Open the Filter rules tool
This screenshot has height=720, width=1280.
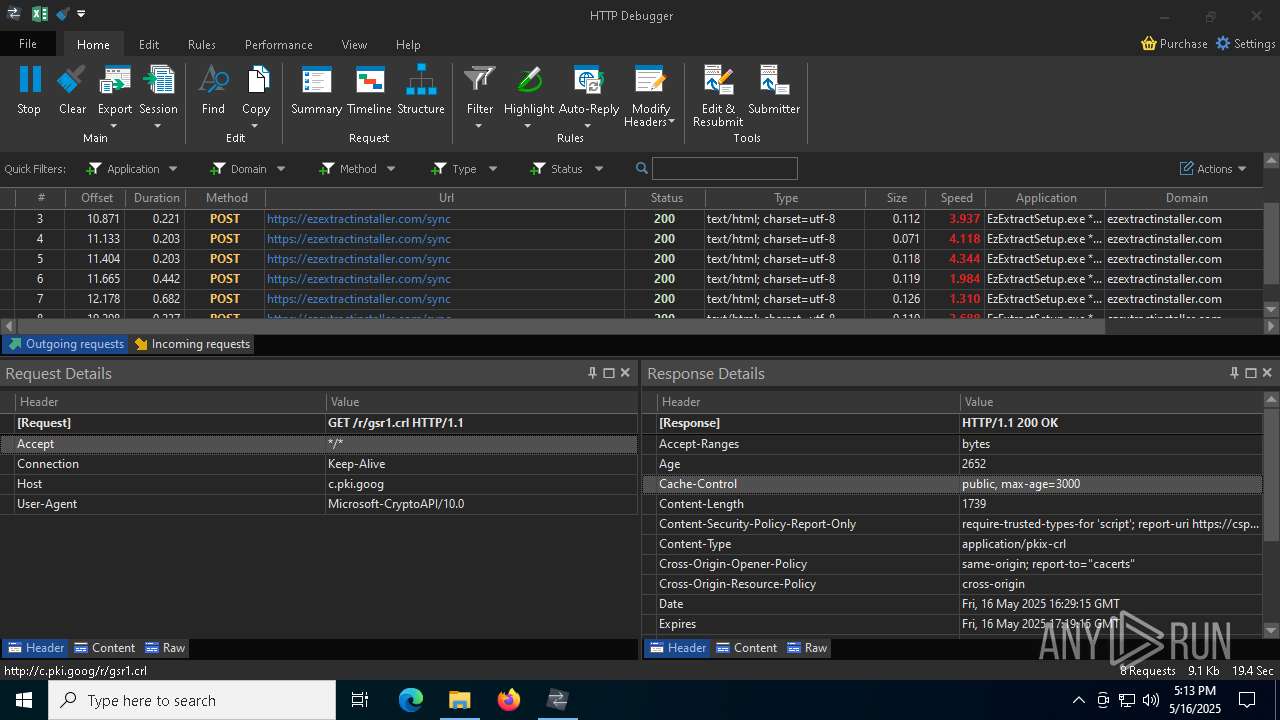pos(480,95)
